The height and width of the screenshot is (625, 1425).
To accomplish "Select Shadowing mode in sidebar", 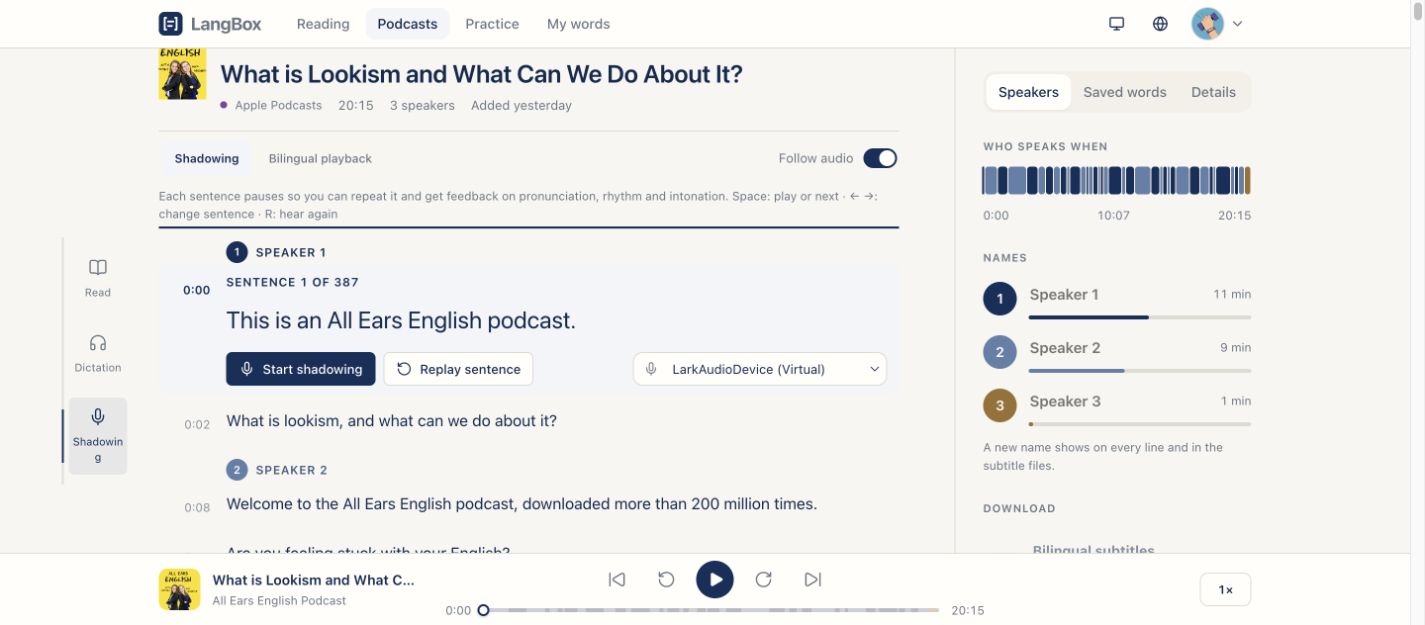I will tap(98, 436).
